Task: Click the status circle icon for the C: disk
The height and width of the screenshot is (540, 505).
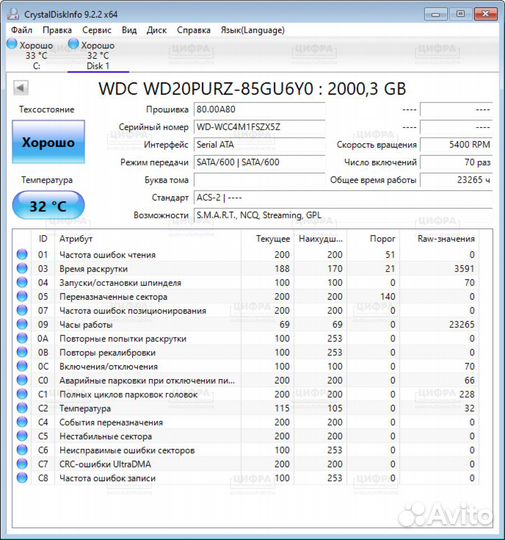Action: pos(12,44)
